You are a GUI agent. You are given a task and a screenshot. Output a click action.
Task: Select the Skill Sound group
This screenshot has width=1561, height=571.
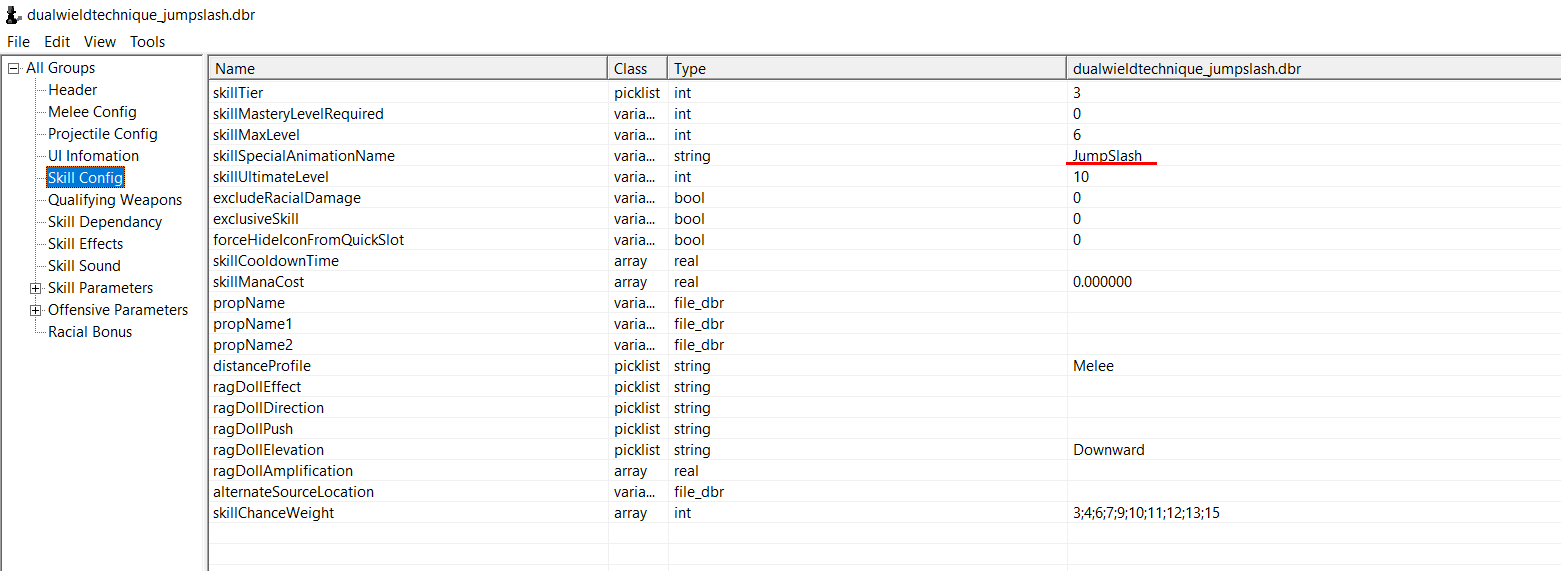[x=84, y=266]
